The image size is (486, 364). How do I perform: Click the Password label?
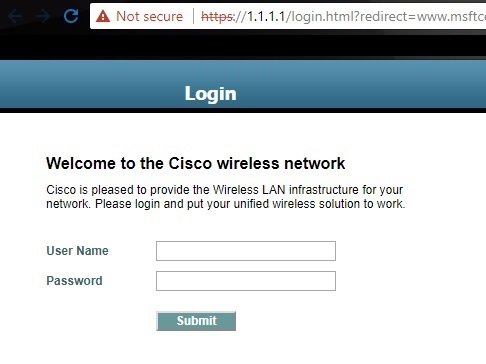pos(74,281)
